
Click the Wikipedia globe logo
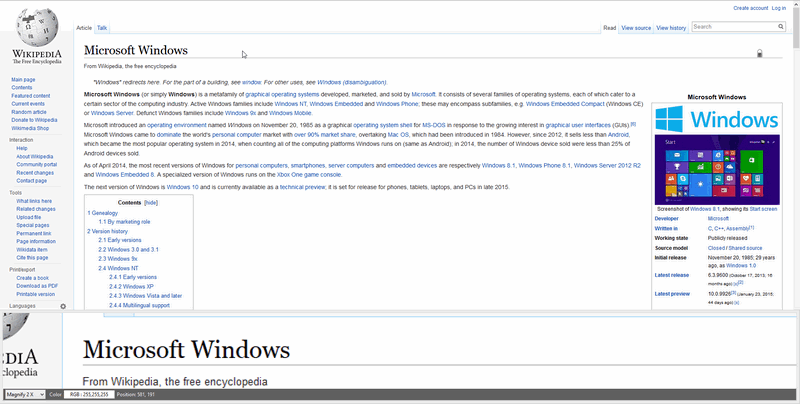34,24
